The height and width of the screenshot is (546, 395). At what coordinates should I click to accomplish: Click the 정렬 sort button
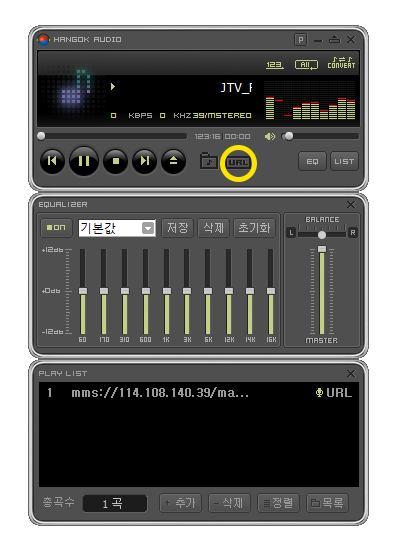[278, 503]
